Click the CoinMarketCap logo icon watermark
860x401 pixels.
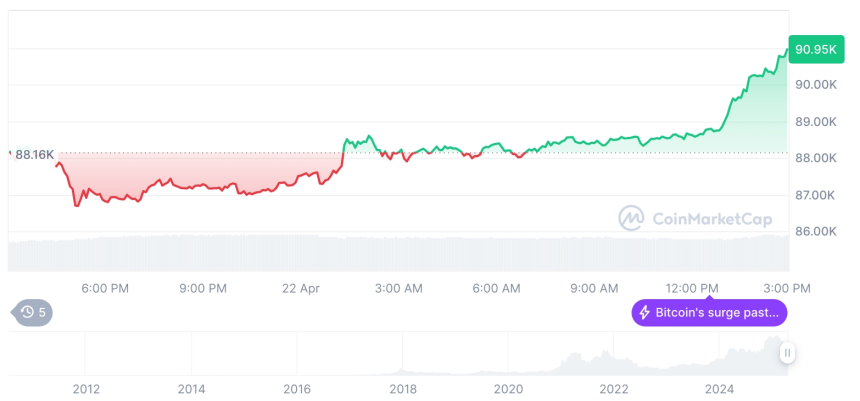(631, 217)
